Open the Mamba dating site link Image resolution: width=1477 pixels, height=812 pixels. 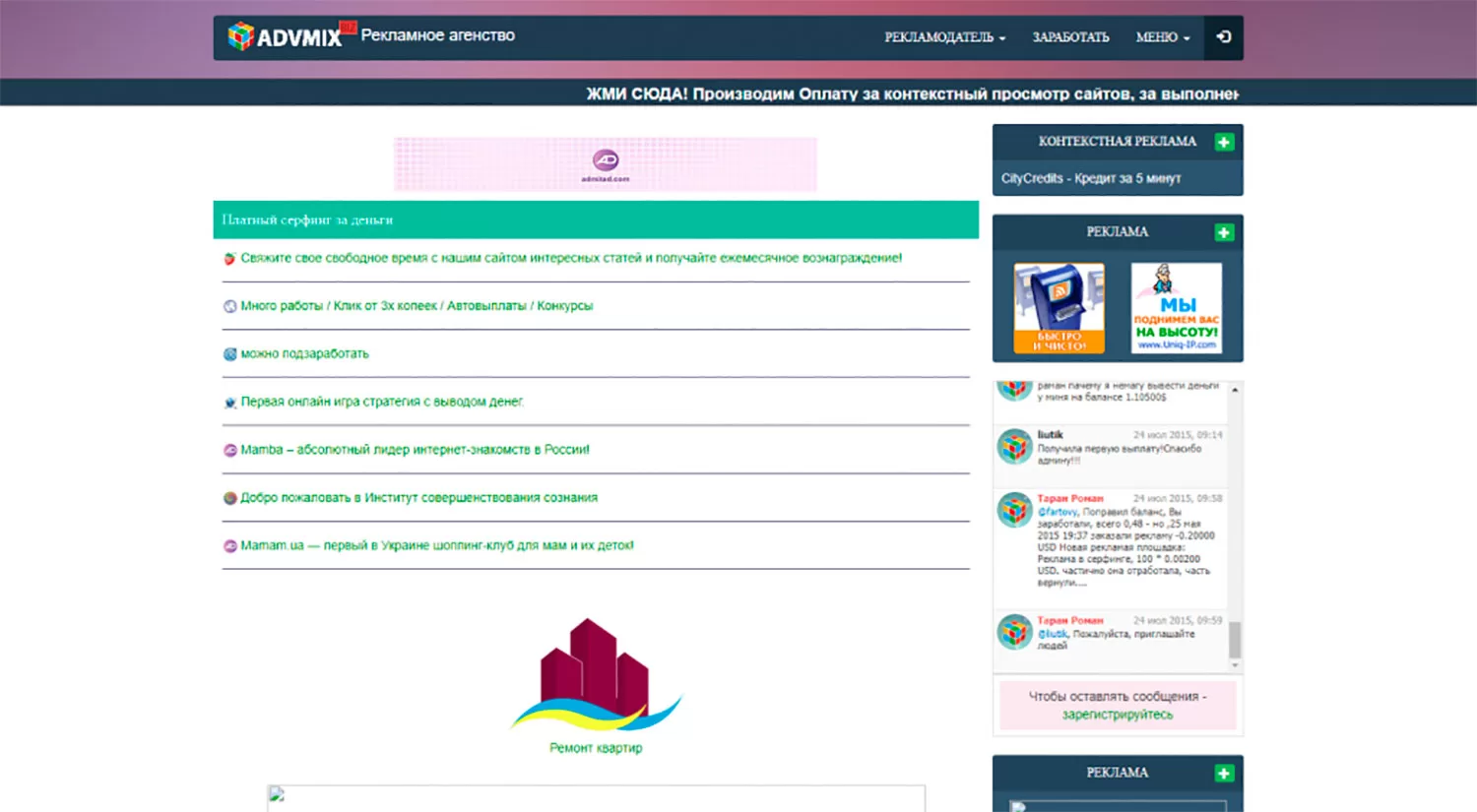click(x=415, y=450)
